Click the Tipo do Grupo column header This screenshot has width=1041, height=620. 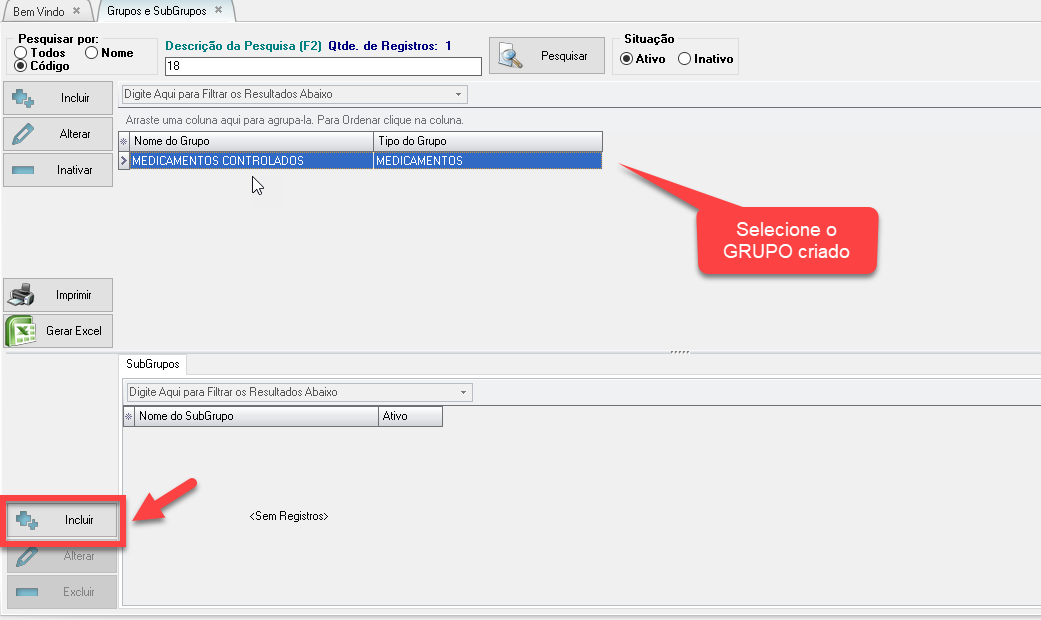(x=487, y=141)
